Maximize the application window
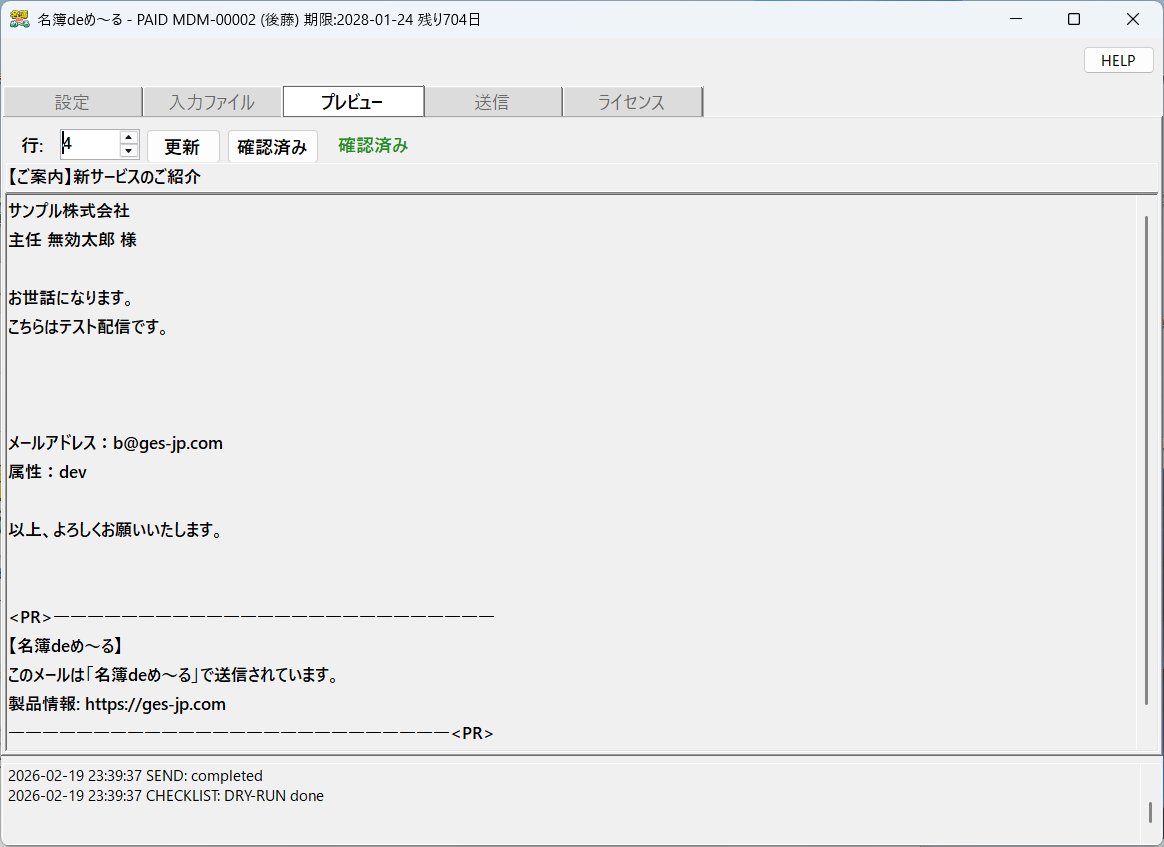 [1074, 19]
